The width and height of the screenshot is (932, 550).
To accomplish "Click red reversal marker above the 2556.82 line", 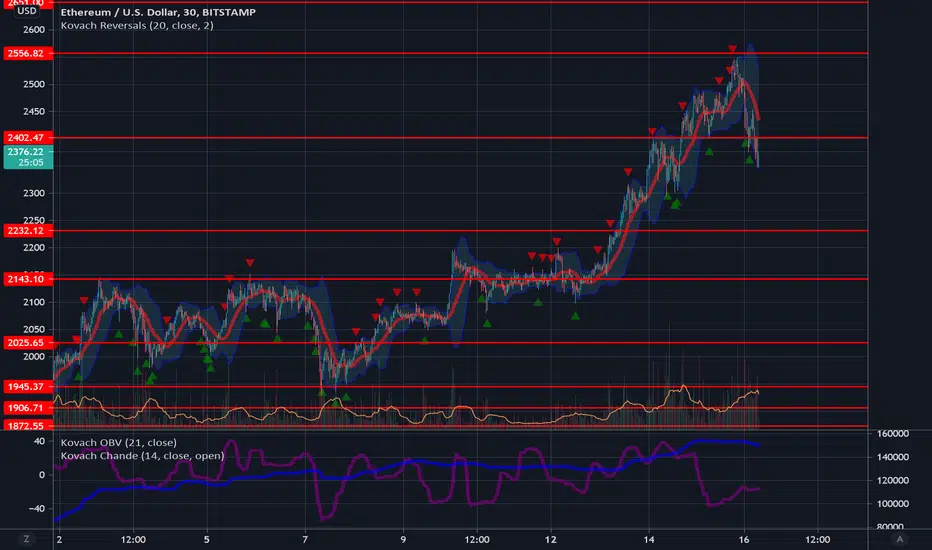I will [x=733, y=49].
